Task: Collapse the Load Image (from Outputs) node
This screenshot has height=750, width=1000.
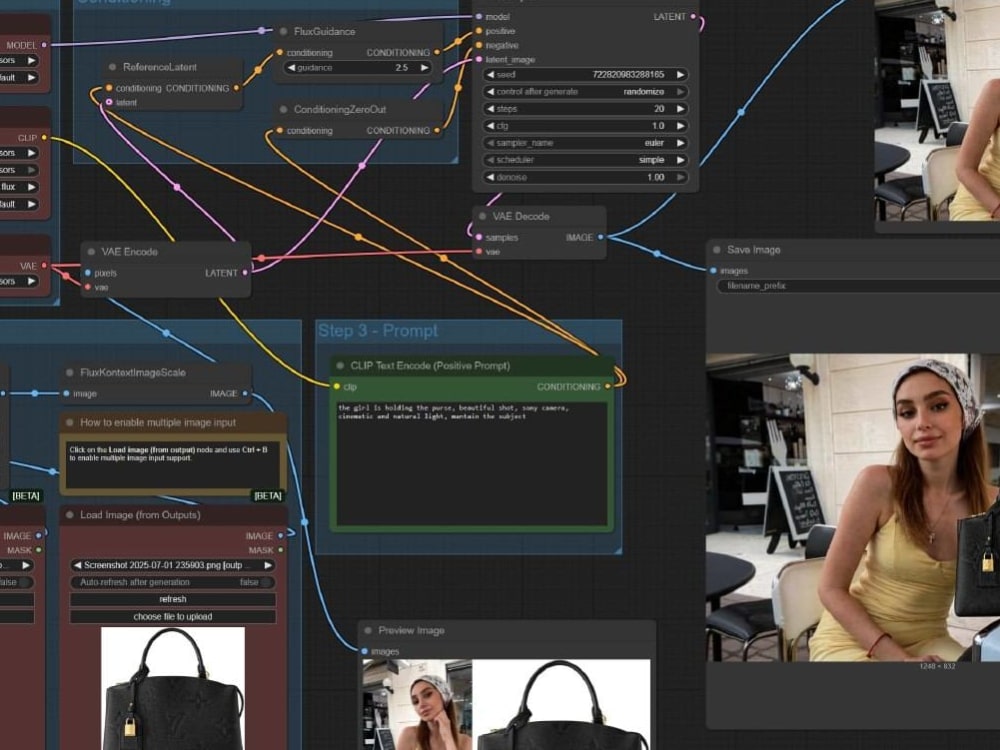Action: [x=70, y=515]
